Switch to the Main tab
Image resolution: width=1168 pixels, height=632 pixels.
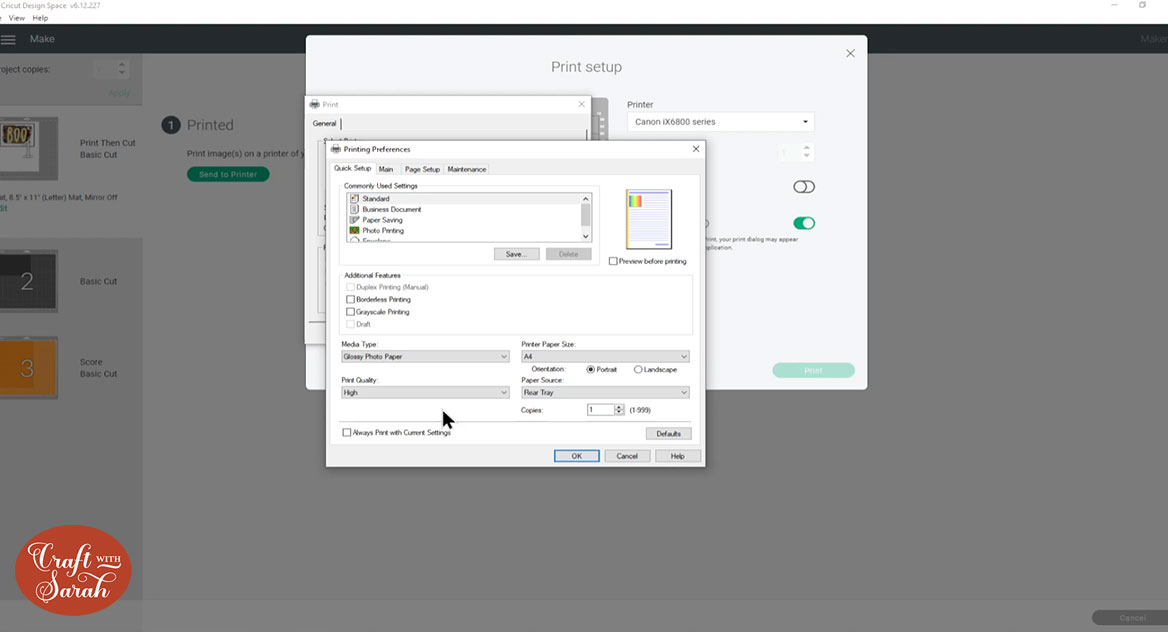click(386, 169)
